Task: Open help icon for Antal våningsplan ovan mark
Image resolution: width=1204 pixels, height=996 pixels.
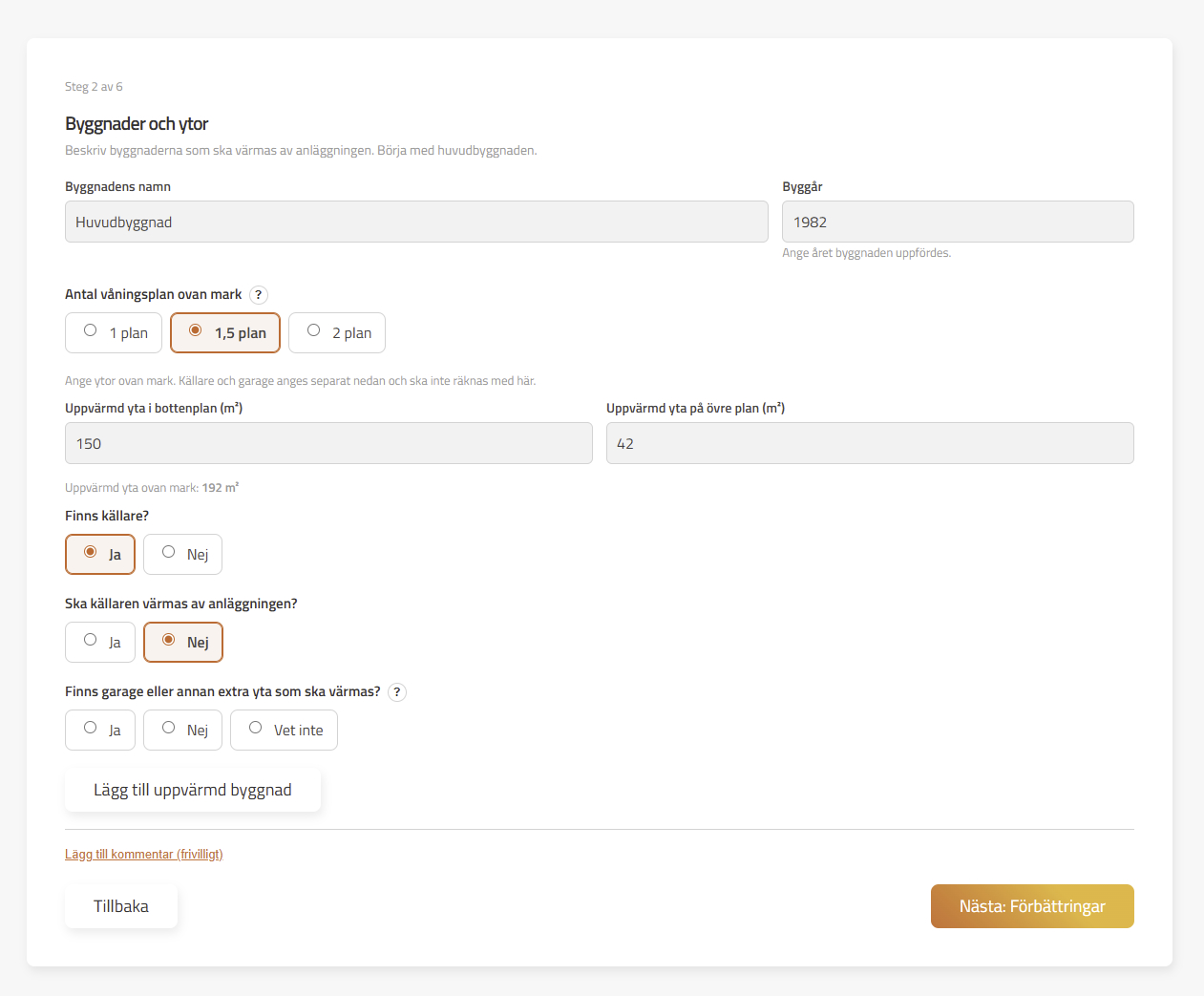Action: (259, 295)
